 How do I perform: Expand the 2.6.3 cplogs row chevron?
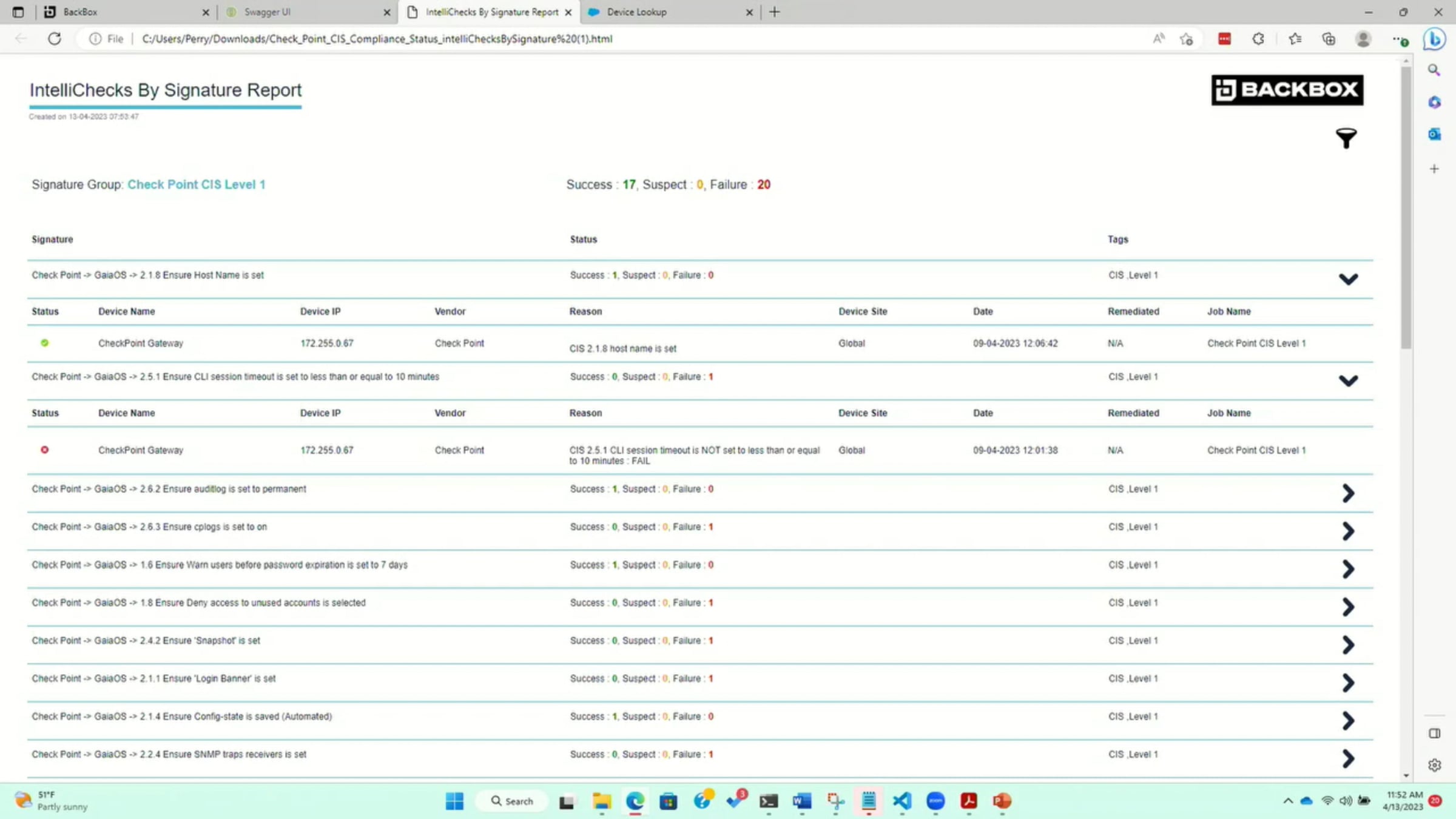1348,531
